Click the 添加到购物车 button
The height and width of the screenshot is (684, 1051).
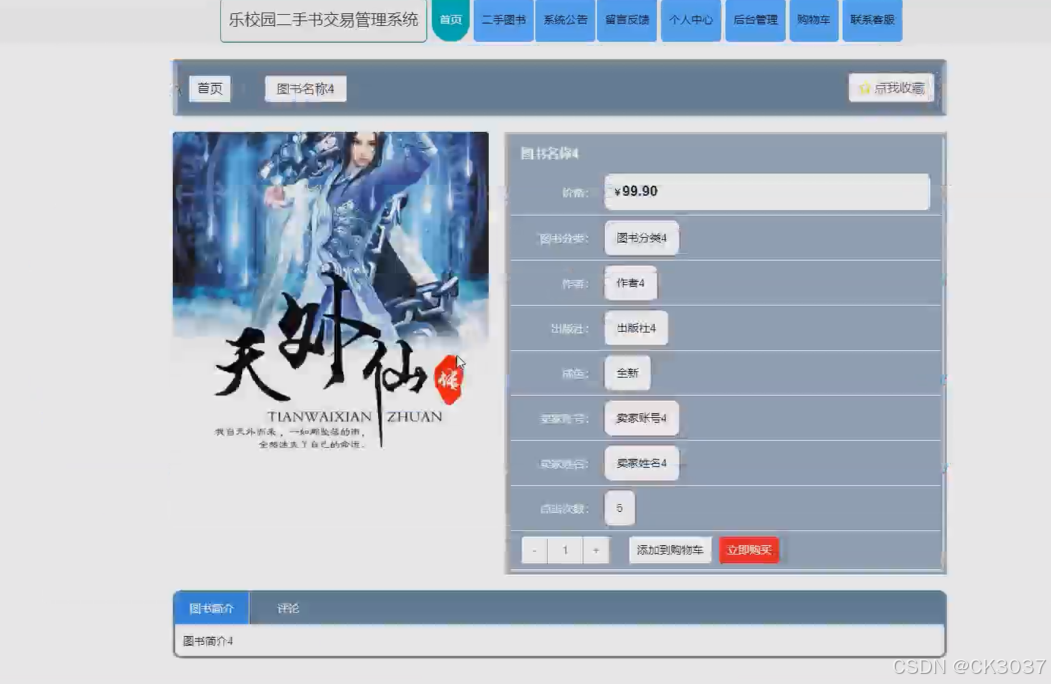670,551
